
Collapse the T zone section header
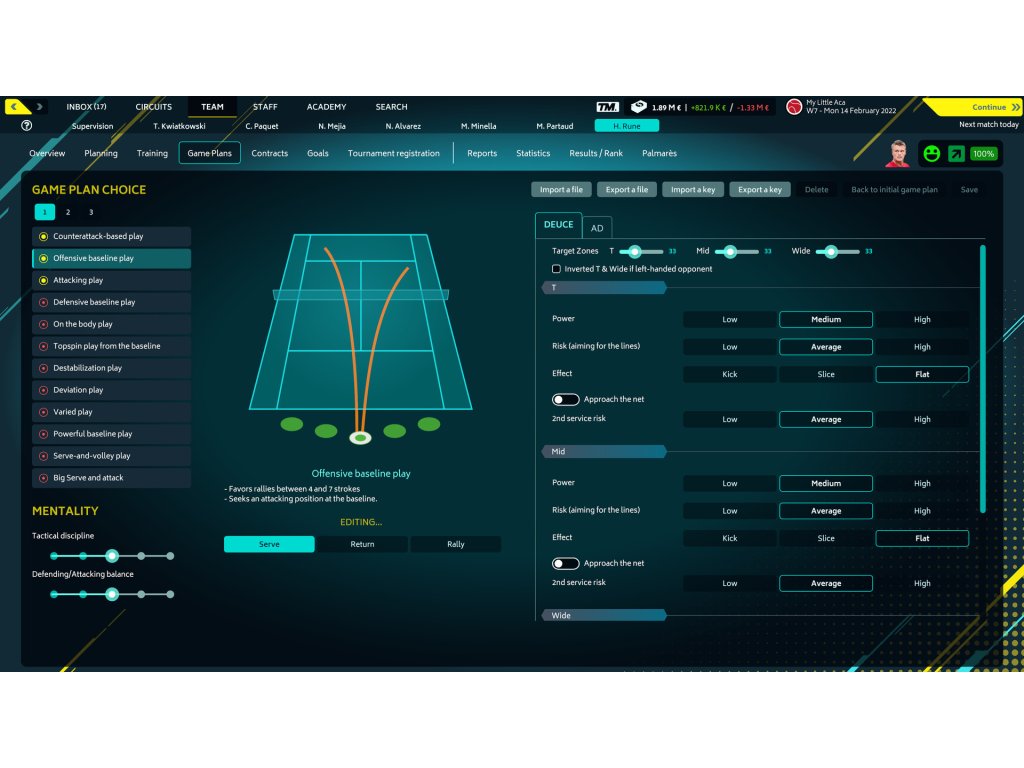pos(603,288)
